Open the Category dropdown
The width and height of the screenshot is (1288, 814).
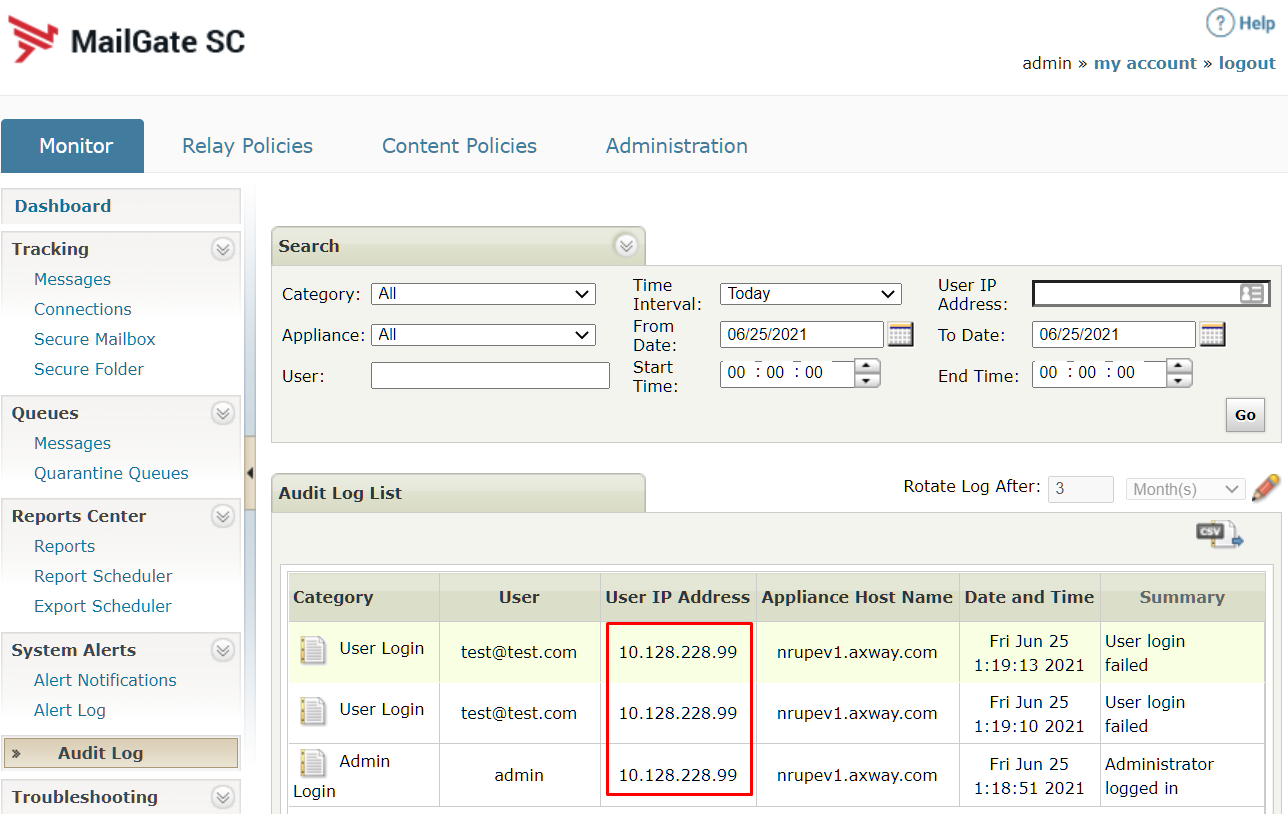click(483, 294)
